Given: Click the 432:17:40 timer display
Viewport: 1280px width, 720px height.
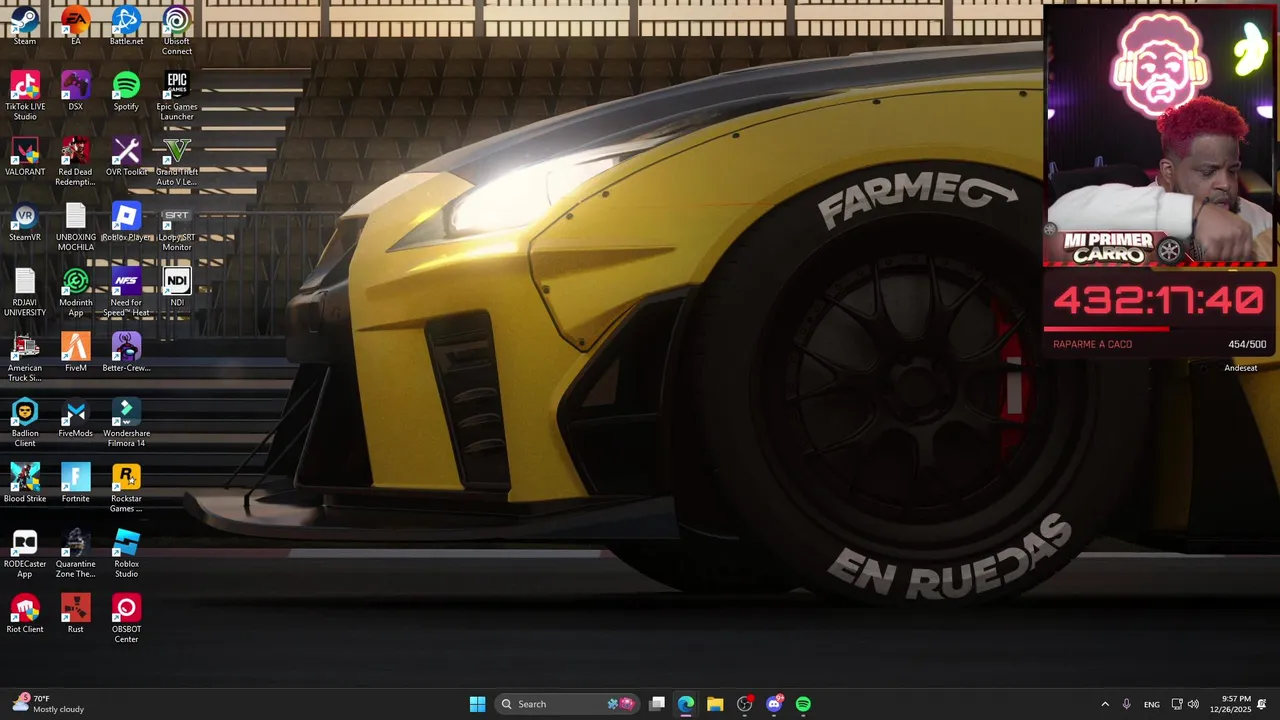Looking at the screenshot, I should [1159, 300].
